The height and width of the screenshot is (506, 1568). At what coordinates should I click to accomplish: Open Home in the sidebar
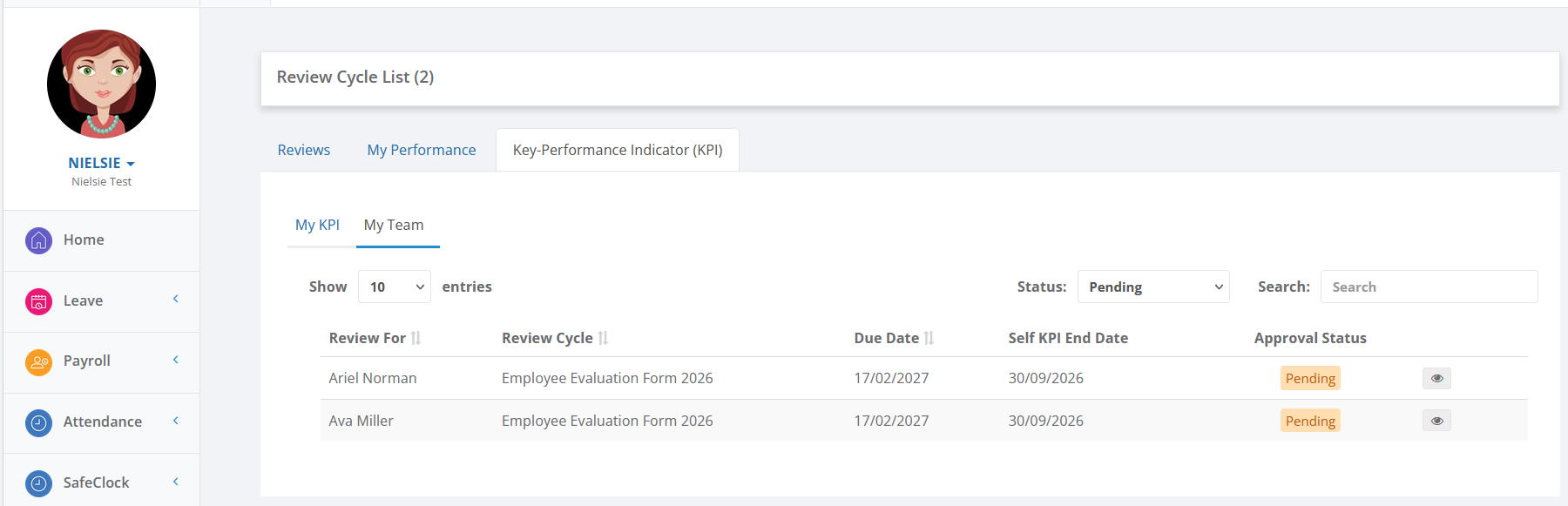click(84, 240)
